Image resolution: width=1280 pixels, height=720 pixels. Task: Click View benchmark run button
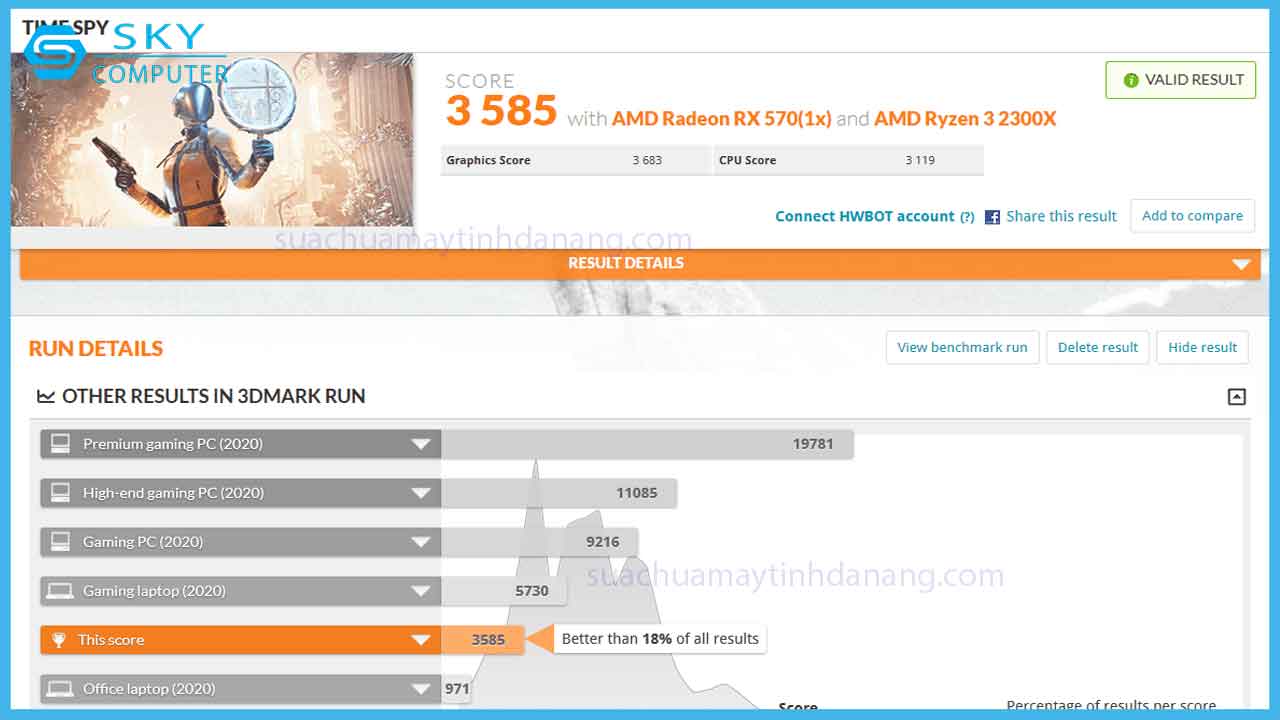click(962, 347)
